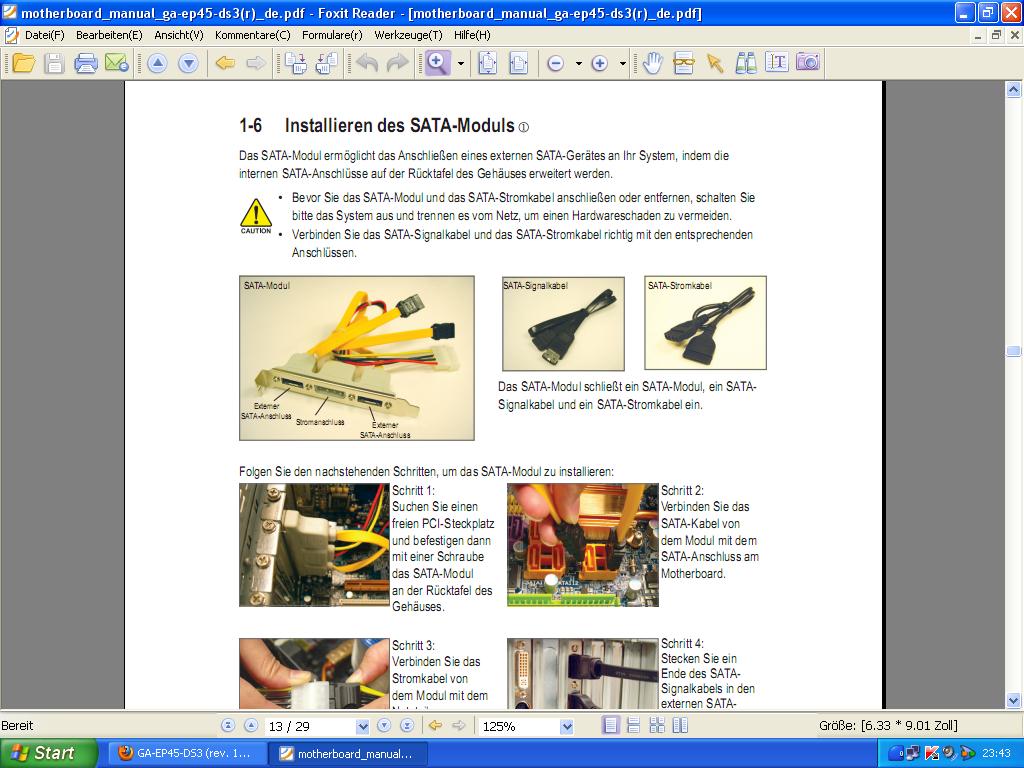Image resolution: width=1024 pixels, height=768 pixels.
Task: Click motherboard_manual taskbar button
Action: (349, 753)
